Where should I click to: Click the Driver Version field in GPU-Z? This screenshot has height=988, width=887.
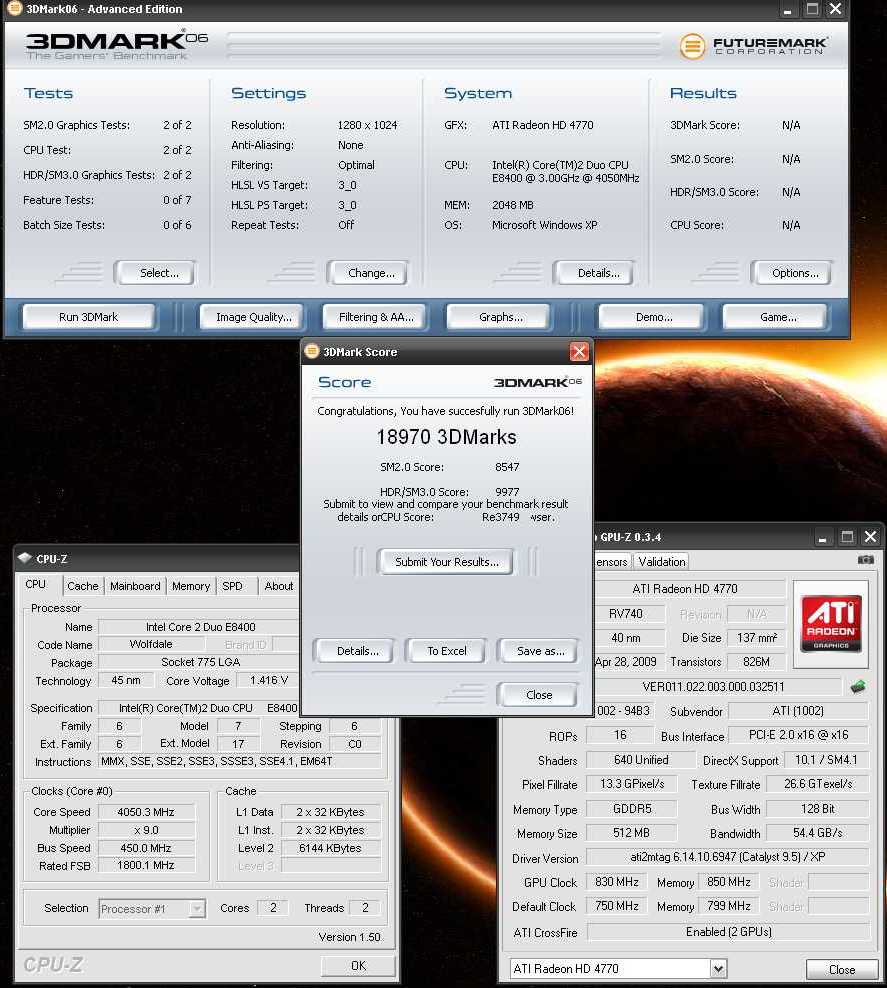728,857
